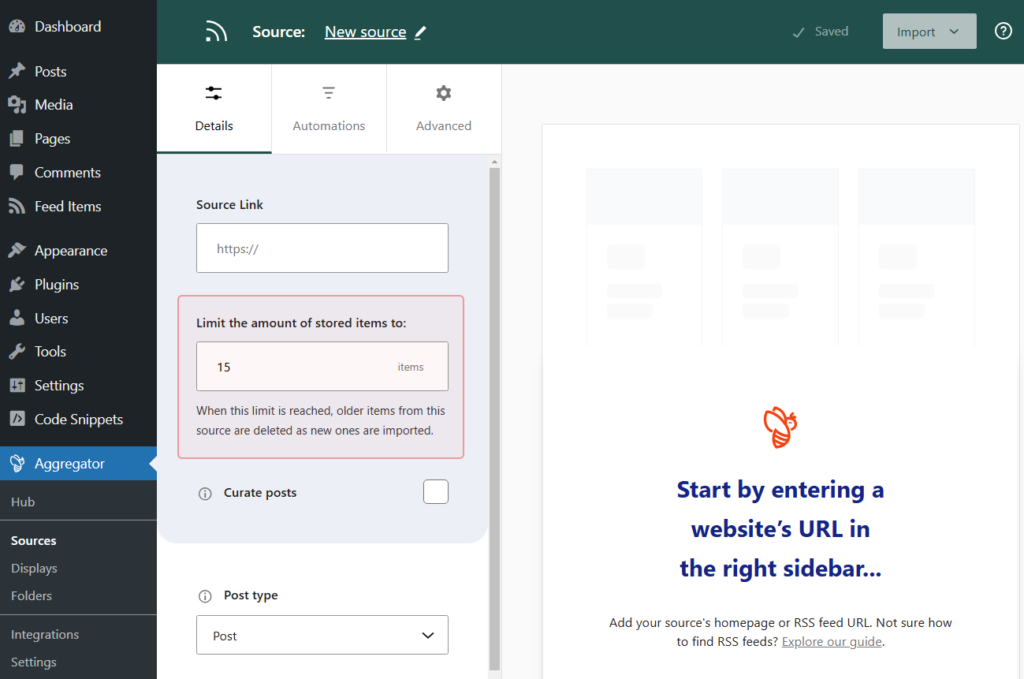The image size is (1024, 679).
Task: Enable the Curate posts checkbox
Action: pos(435,492)
